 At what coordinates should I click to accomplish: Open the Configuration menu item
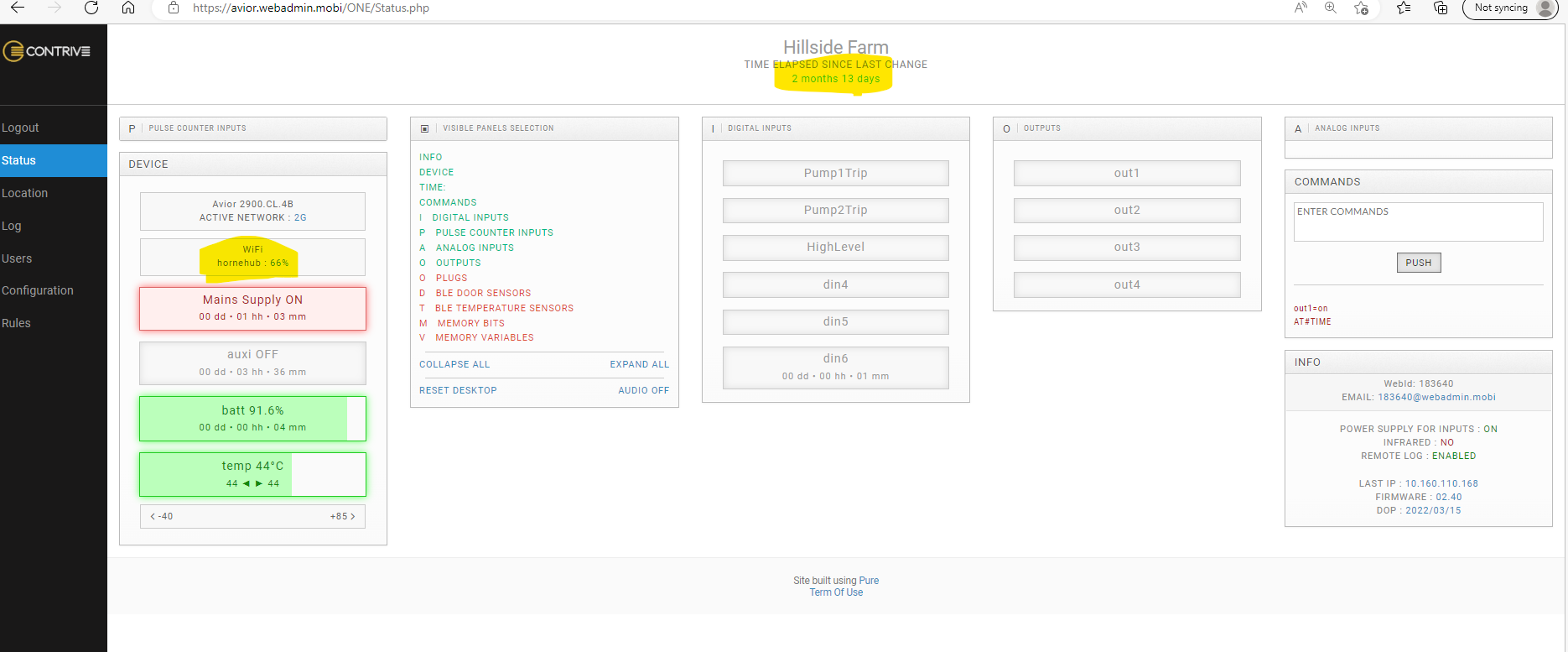pos(38,290)
